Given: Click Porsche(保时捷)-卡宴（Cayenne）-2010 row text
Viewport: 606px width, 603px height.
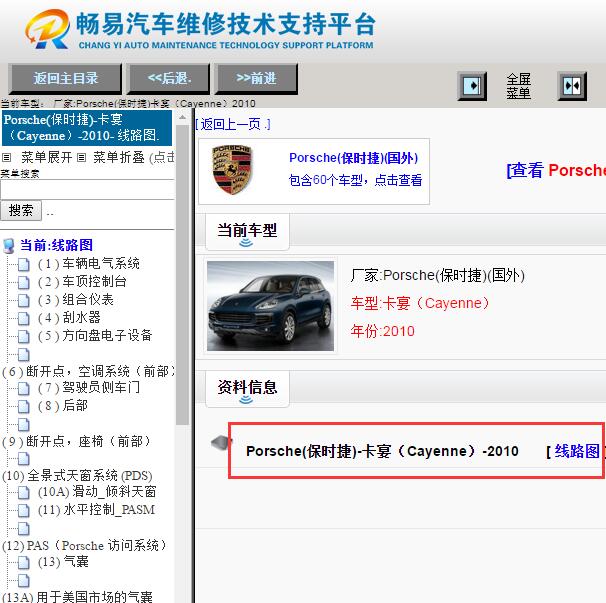Looking at the screenshot, I should (382, 451).
